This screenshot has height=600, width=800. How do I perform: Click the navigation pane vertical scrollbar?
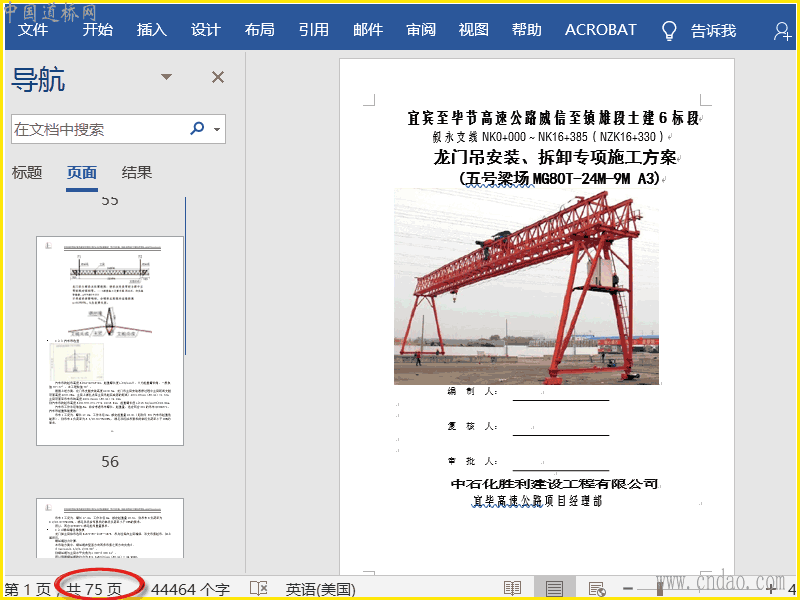pyautogui.click(x=186, y=276)
